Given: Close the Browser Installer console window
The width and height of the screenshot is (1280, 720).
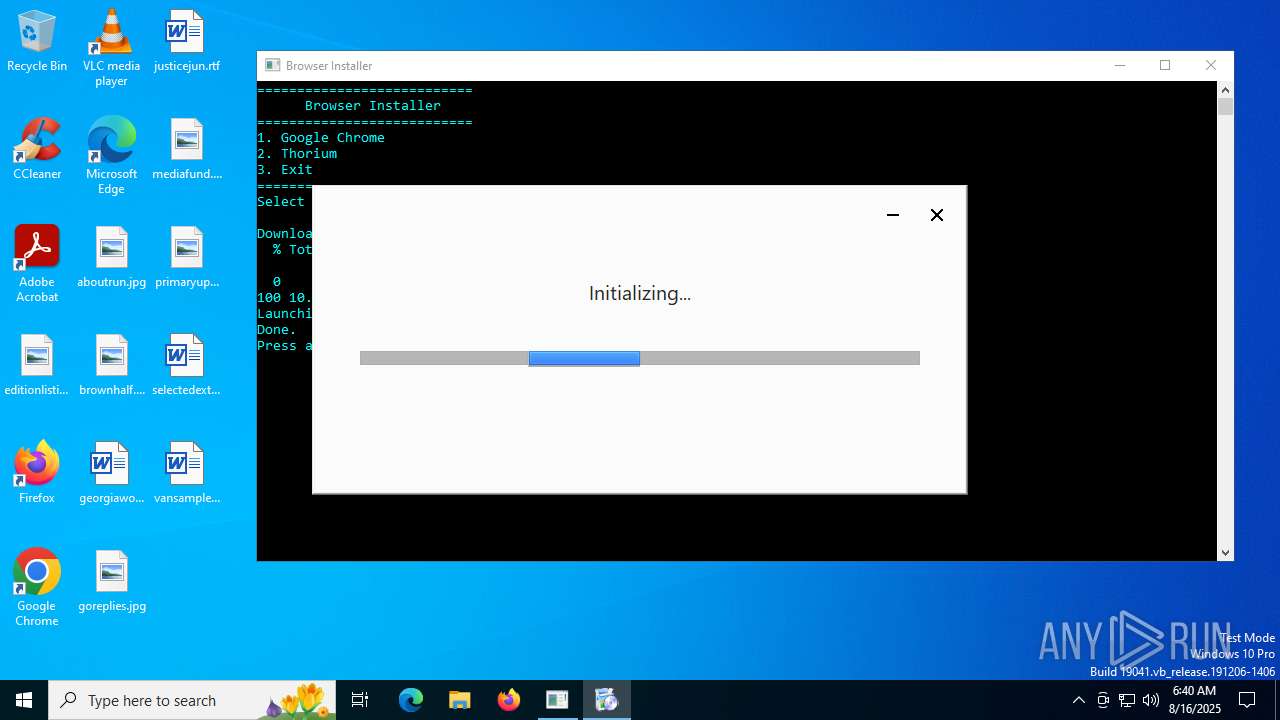Looking at the screenshot, I should click(x=1211, y=65).
